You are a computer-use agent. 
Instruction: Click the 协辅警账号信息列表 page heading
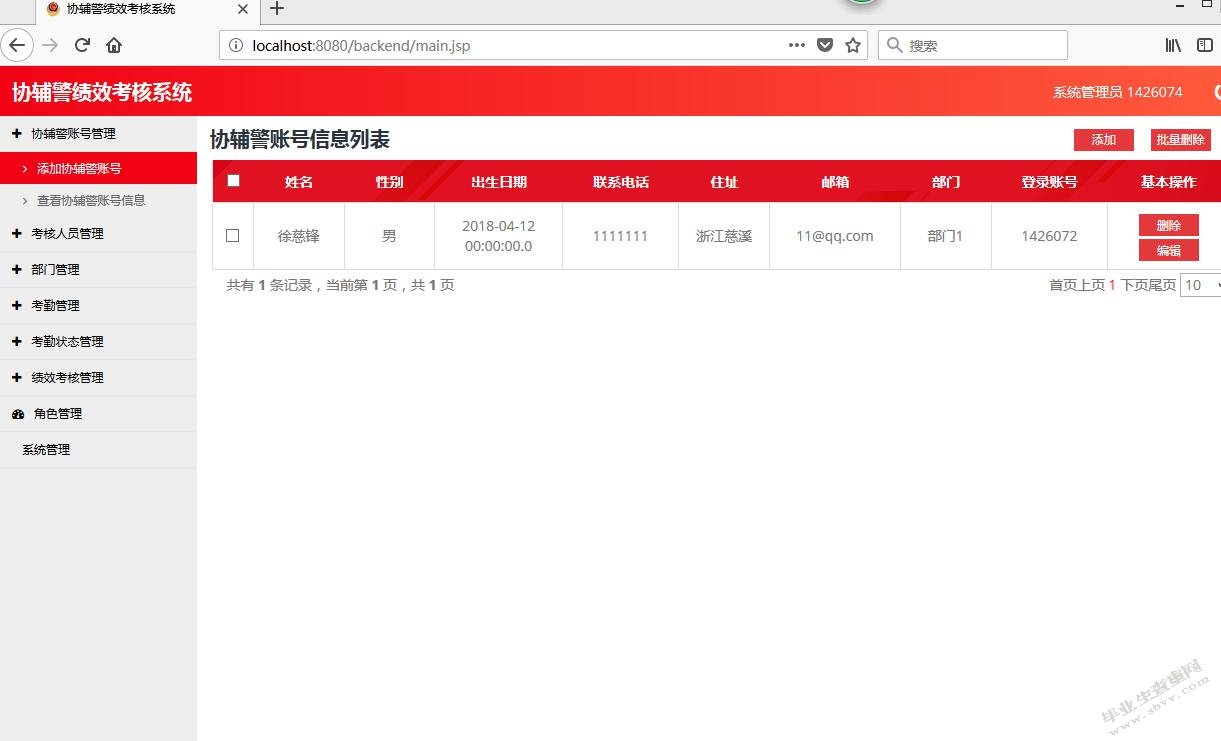pyautogui.click(x=300, y=140)
